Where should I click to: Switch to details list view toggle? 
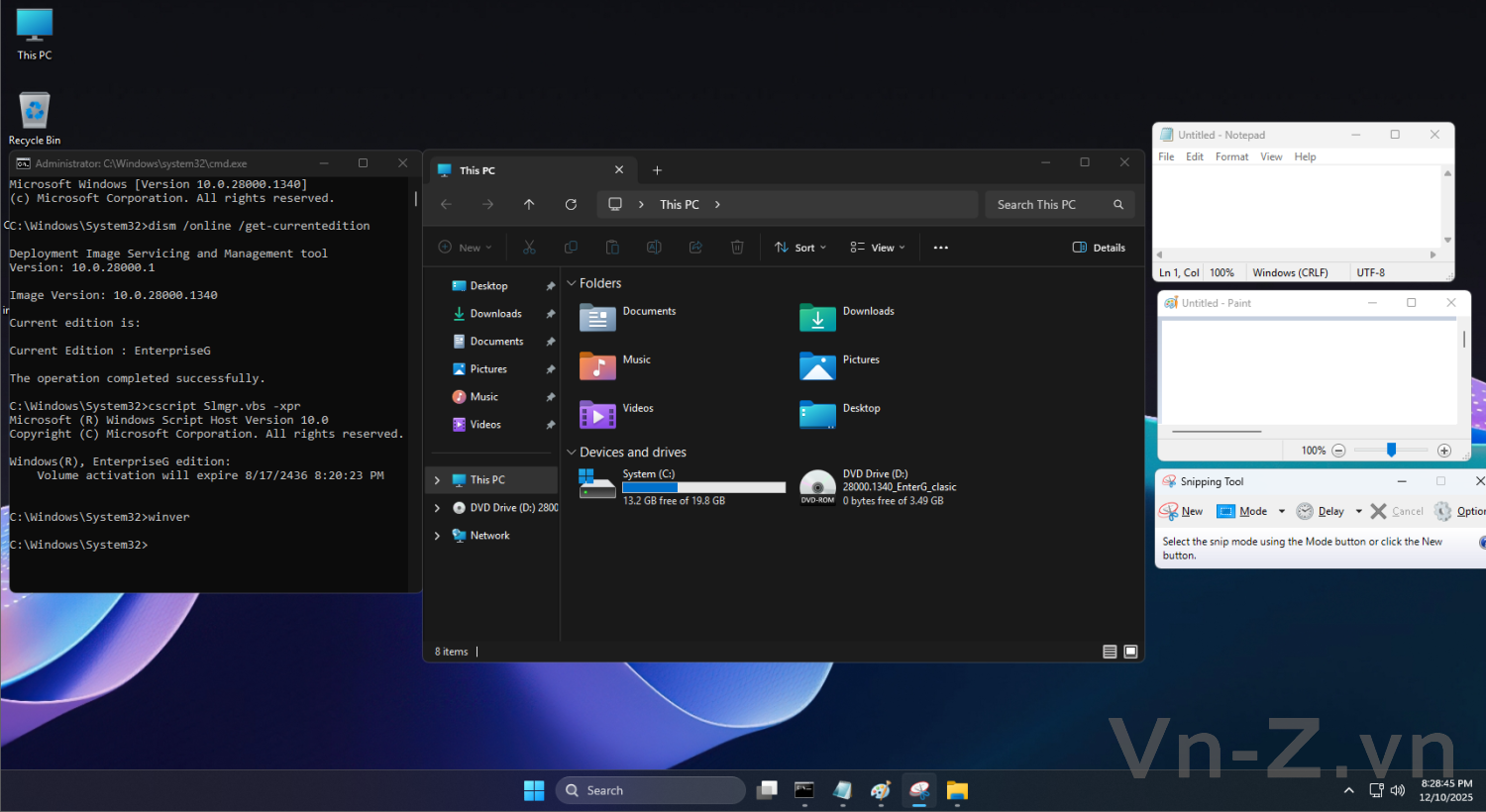pyautogui.click(x=1110, y=652)
